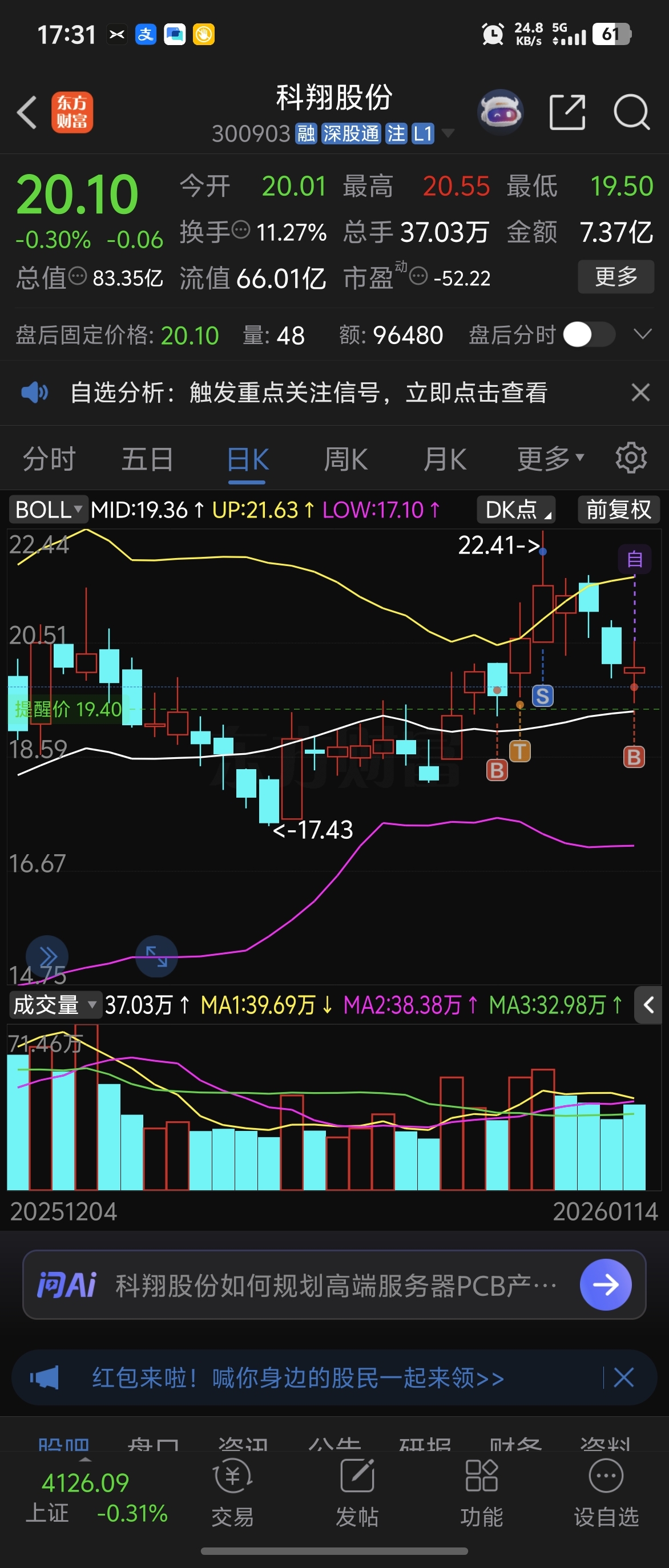The image size is (669, 1568).
Task: Tap the double-chevron chart scroll icon
Action: [x=47, y=956]
